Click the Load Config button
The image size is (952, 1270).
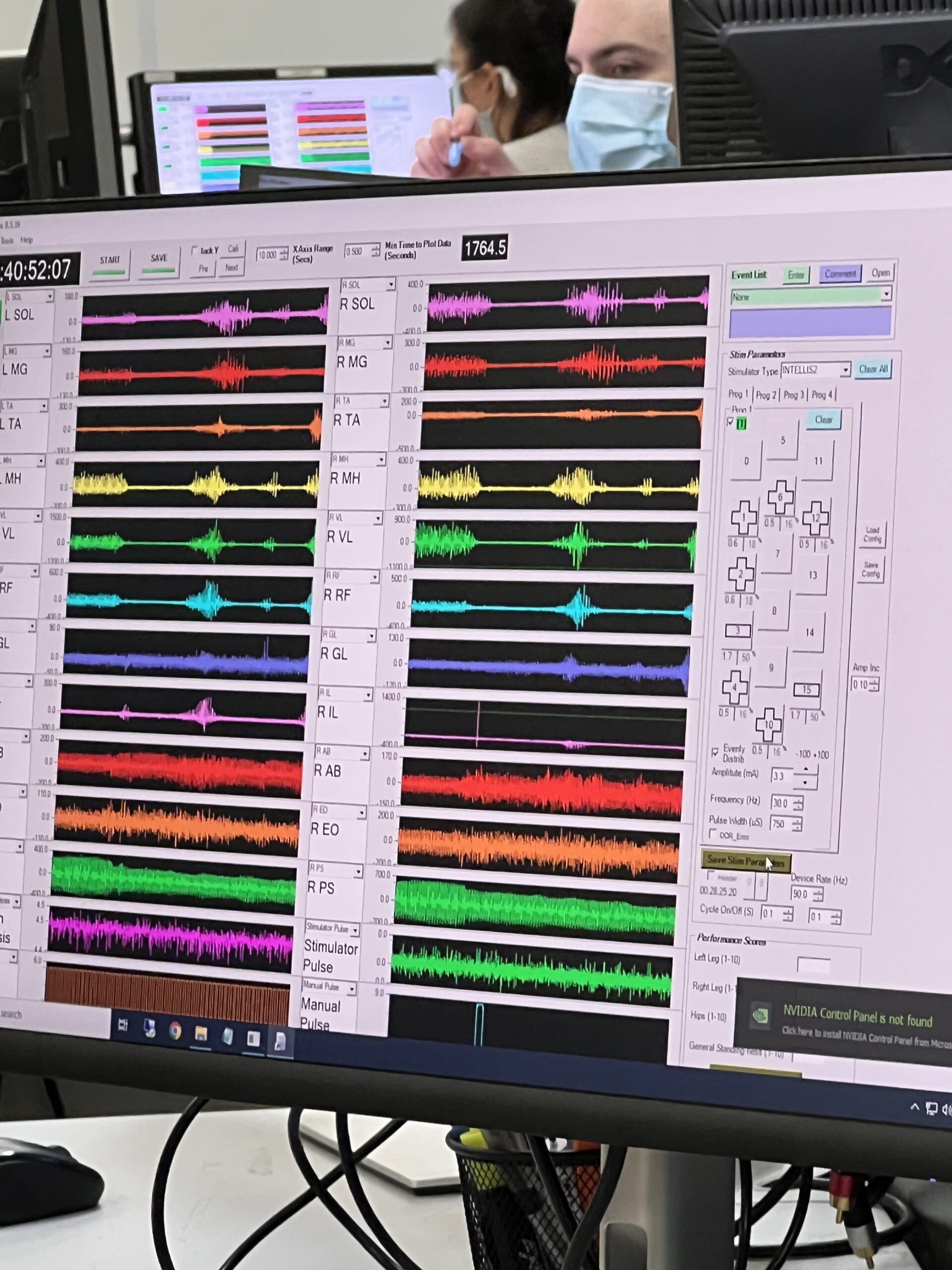(872, 534)
